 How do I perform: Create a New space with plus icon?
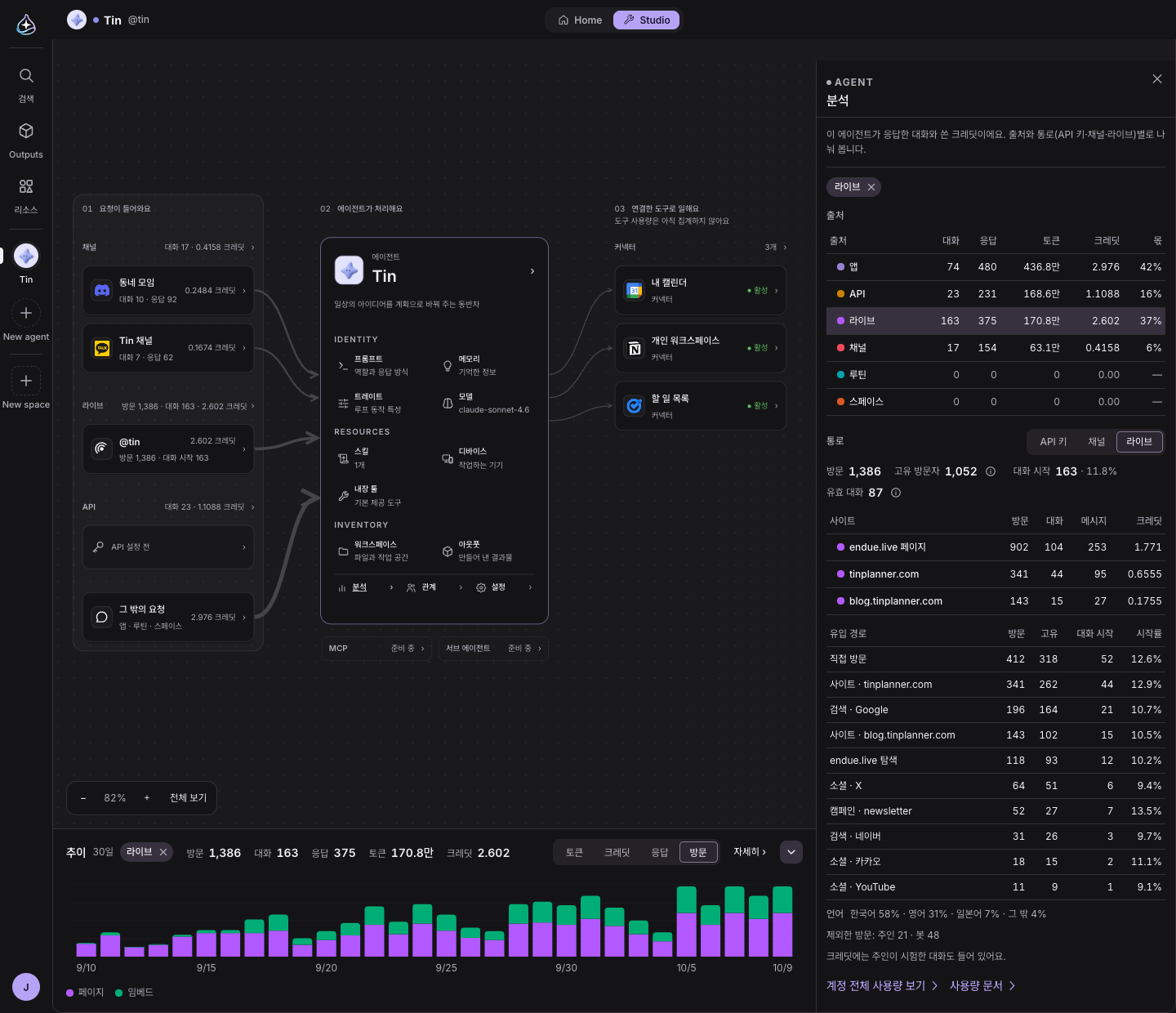coord(26,381)
